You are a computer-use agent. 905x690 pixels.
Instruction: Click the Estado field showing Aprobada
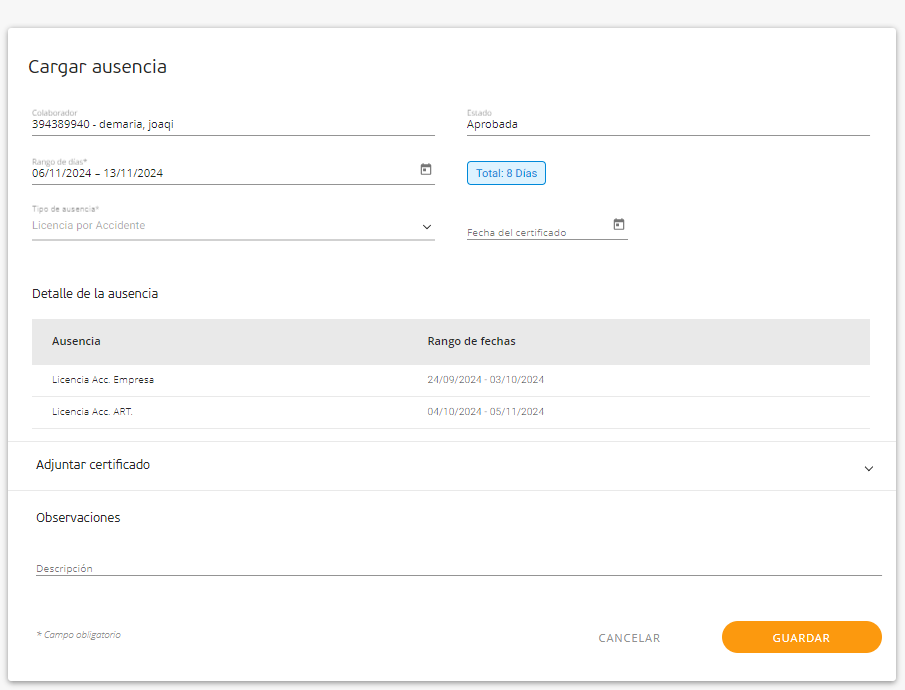point(667,125)
